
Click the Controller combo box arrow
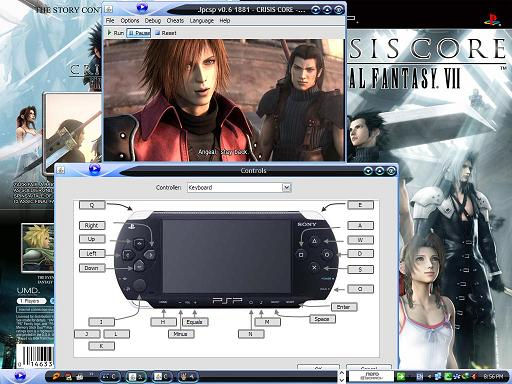286,187
